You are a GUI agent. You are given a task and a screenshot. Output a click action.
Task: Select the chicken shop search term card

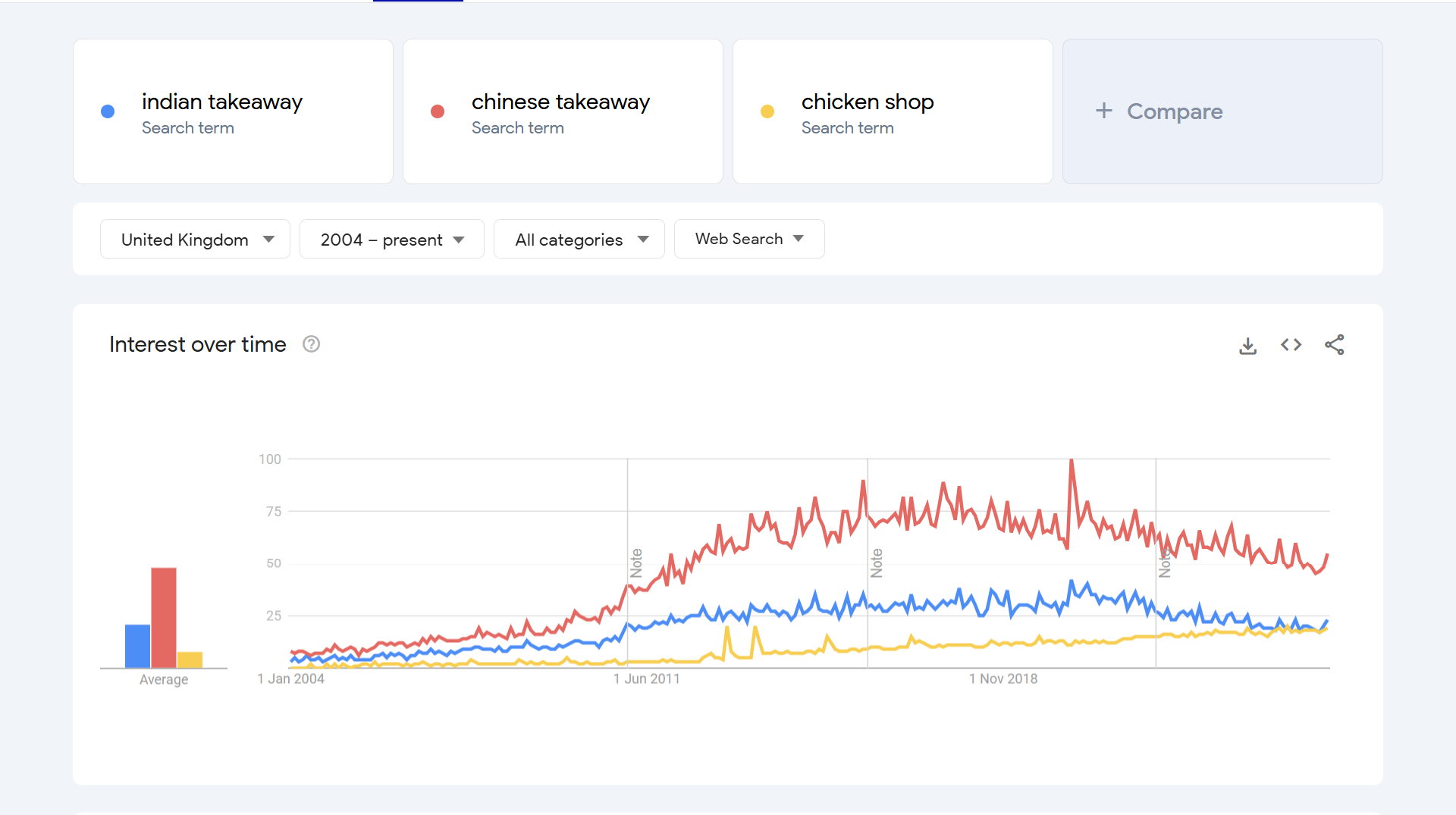[x=892, y=111]
